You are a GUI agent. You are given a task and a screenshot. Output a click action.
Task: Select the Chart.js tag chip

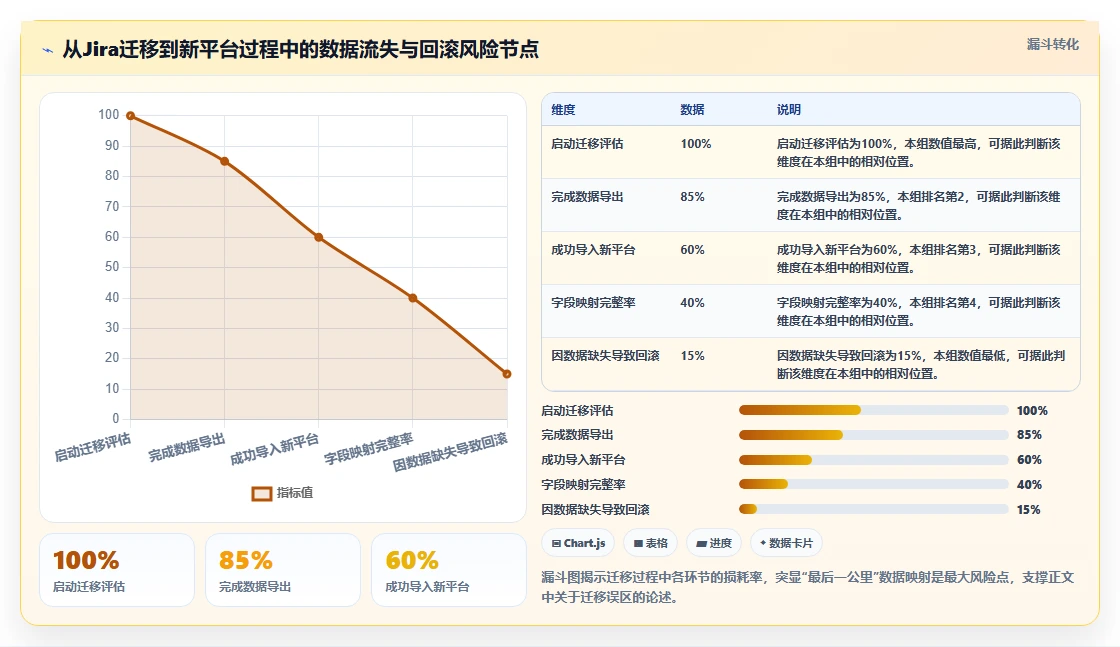coord(579,543)
